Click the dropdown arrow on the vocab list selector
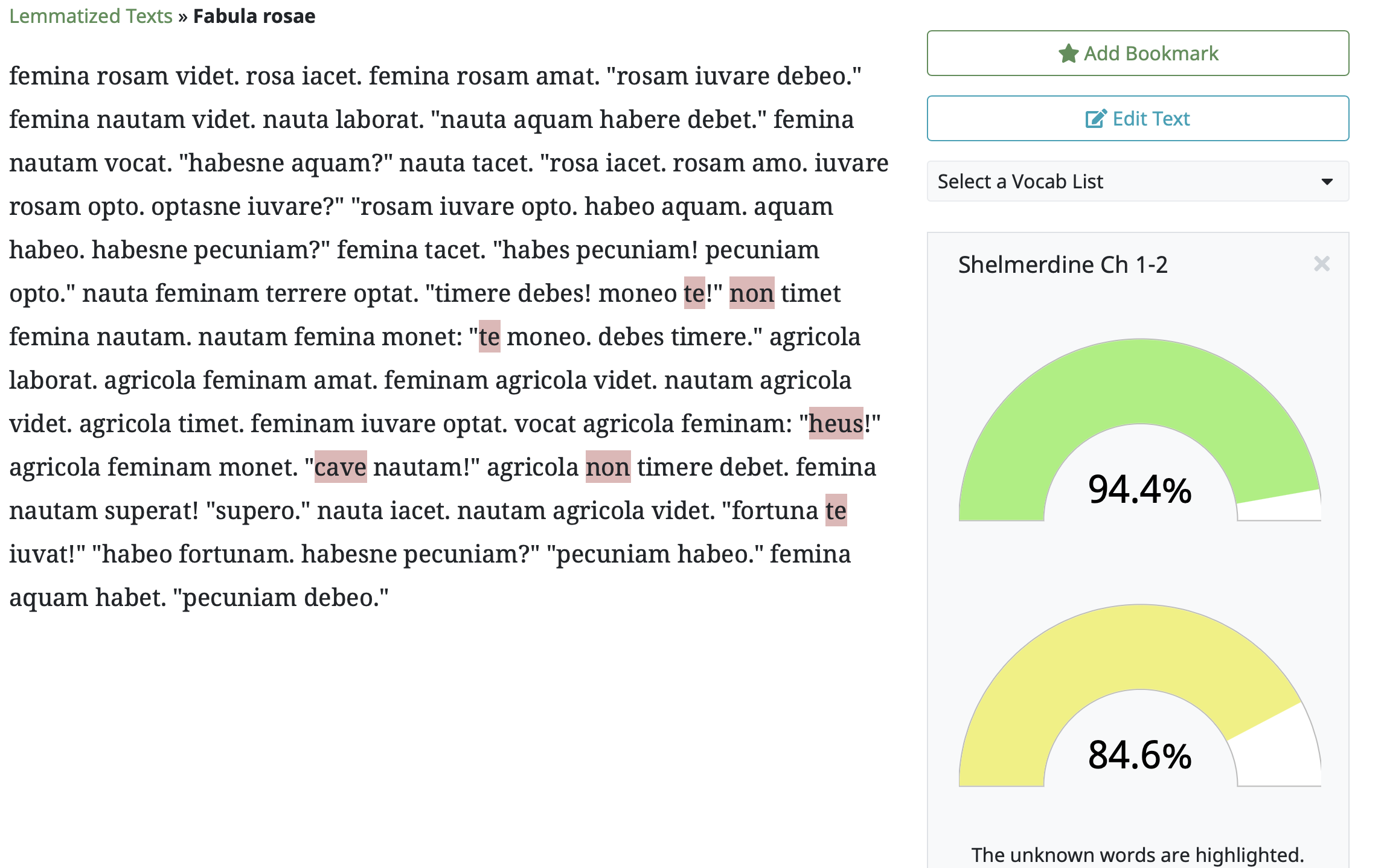The width and height of the screenshot is (1384, 868). (1326, 181)
